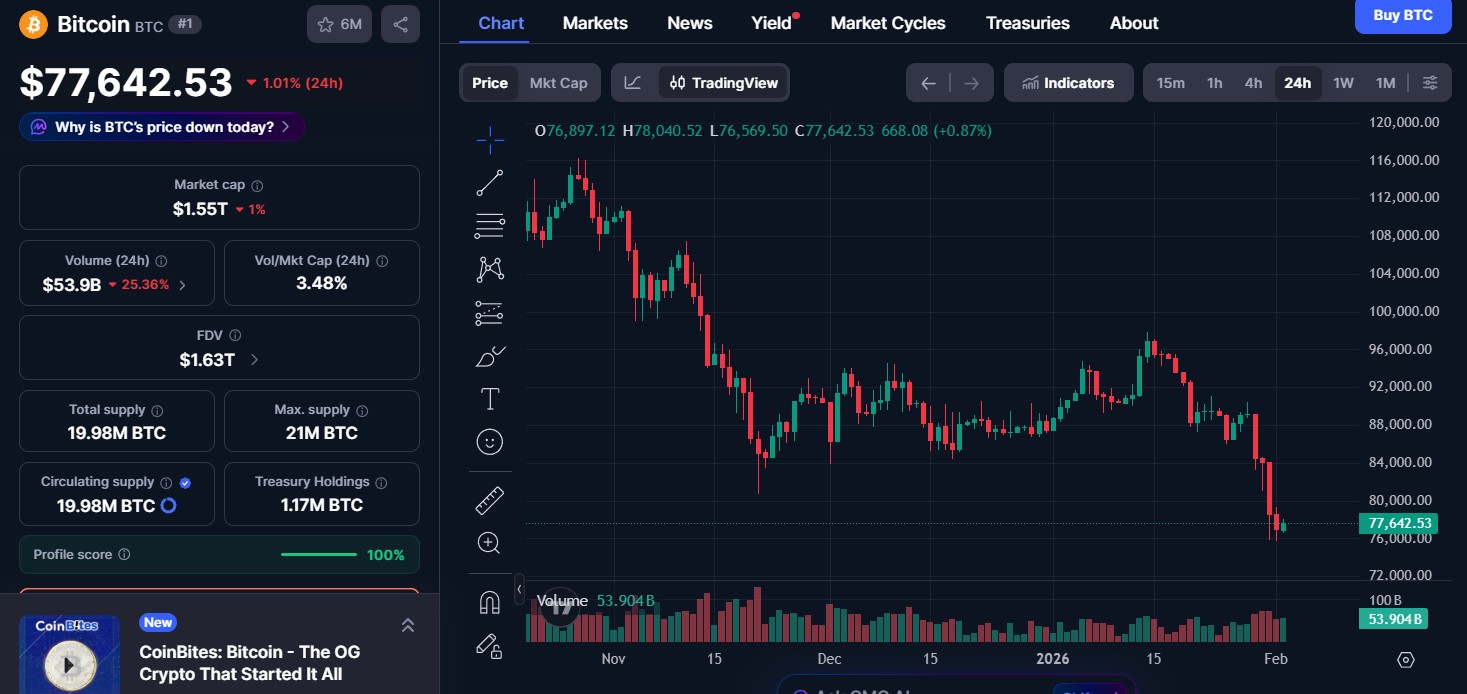The width and height of the screenshot is (1467, 694).
Task: Select the brush drawing tool
Action: click(489, 356)
